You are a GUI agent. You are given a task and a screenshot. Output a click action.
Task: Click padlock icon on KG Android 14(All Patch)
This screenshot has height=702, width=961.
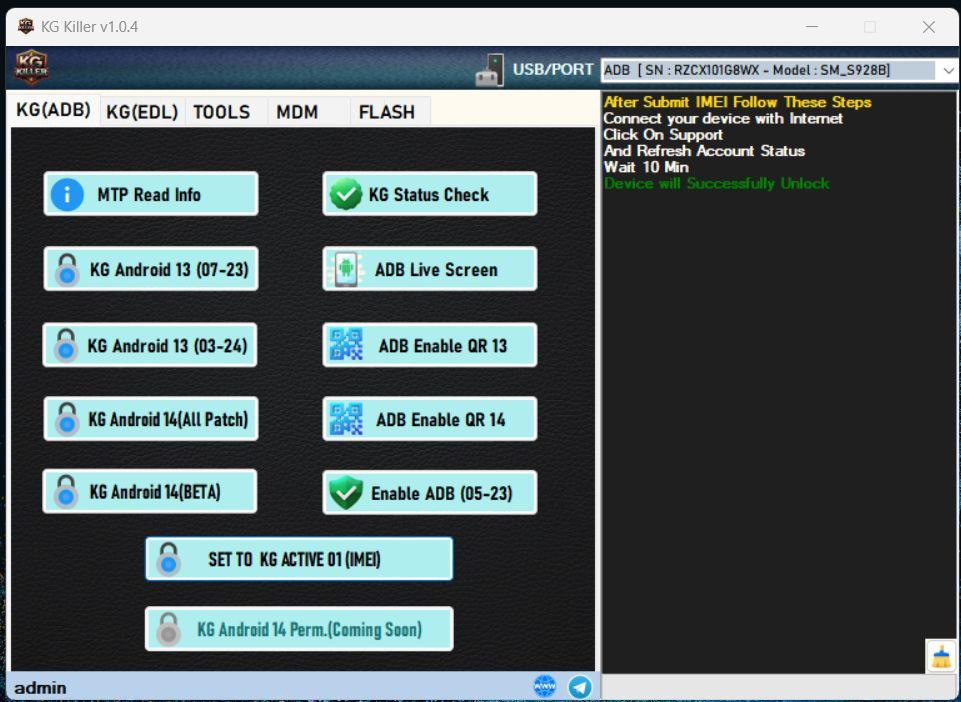tap(67, 420)
